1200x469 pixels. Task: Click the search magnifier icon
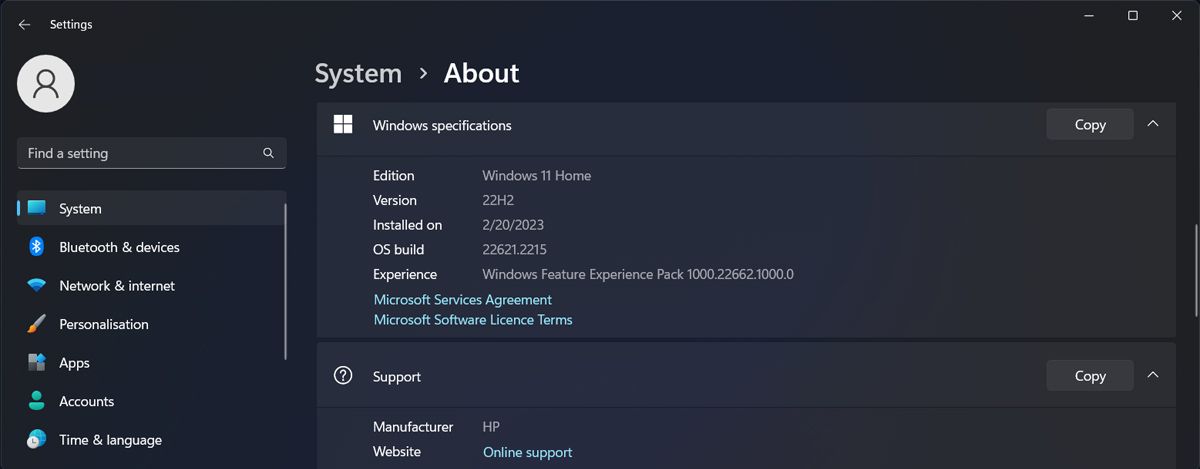268,153
